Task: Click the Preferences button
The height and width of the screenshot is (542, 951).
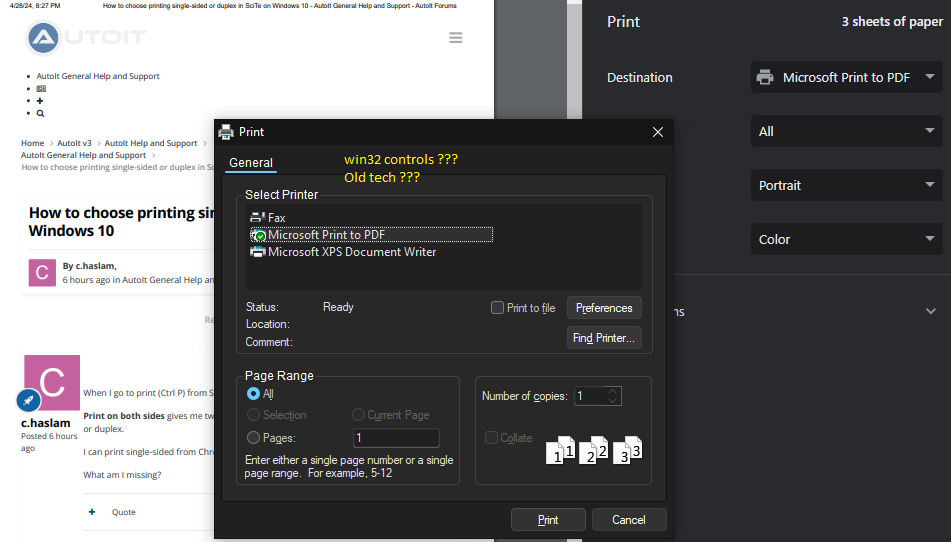Action: coord(604,308)
